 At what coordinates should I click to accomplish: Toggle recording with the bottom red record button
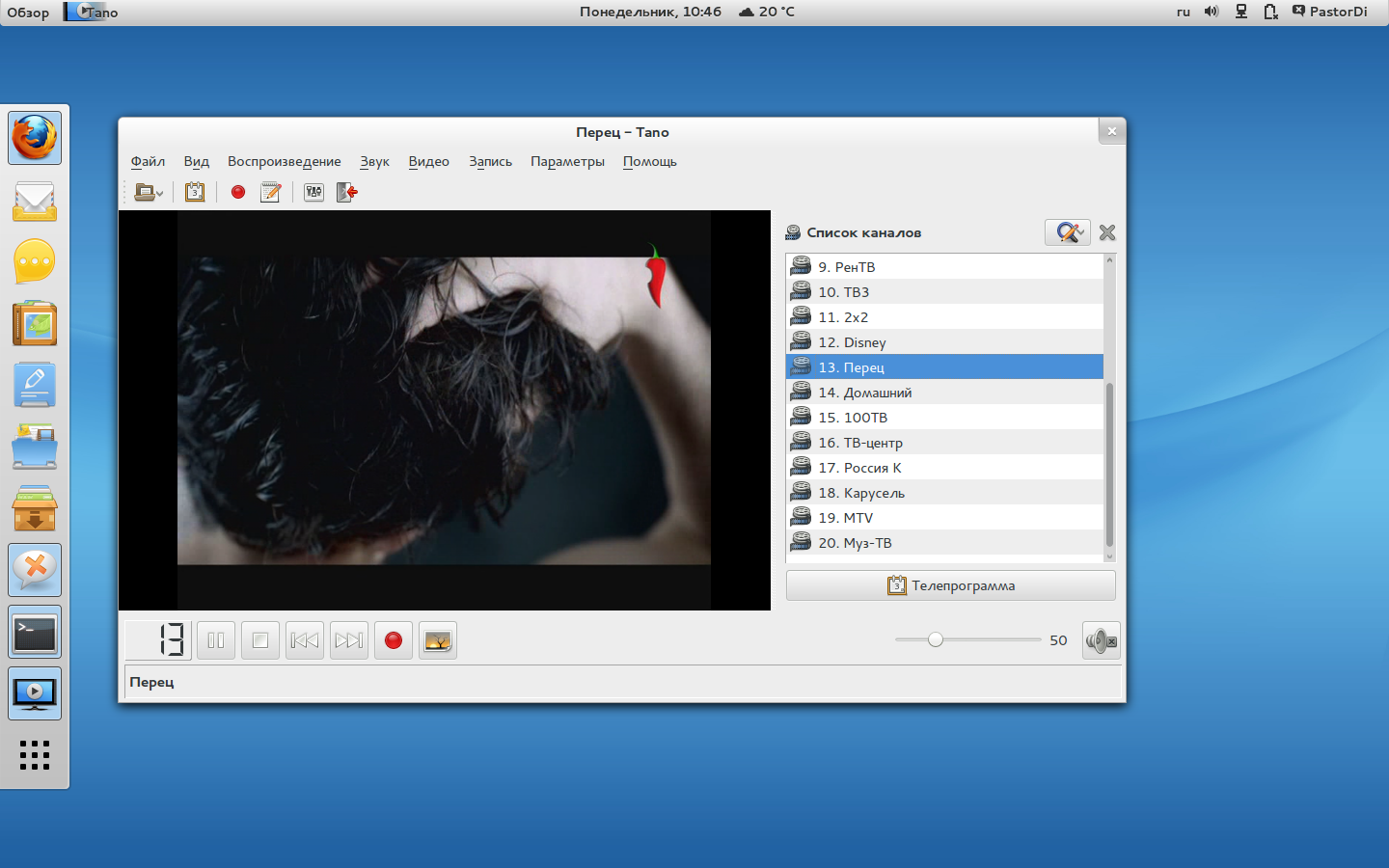[x=394, y=640]
